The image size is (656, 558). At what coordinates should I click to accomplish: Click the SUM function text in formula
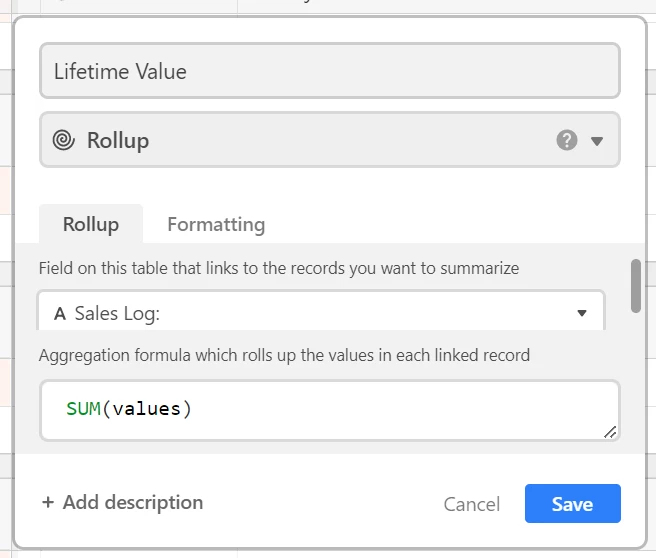(83, 409)
